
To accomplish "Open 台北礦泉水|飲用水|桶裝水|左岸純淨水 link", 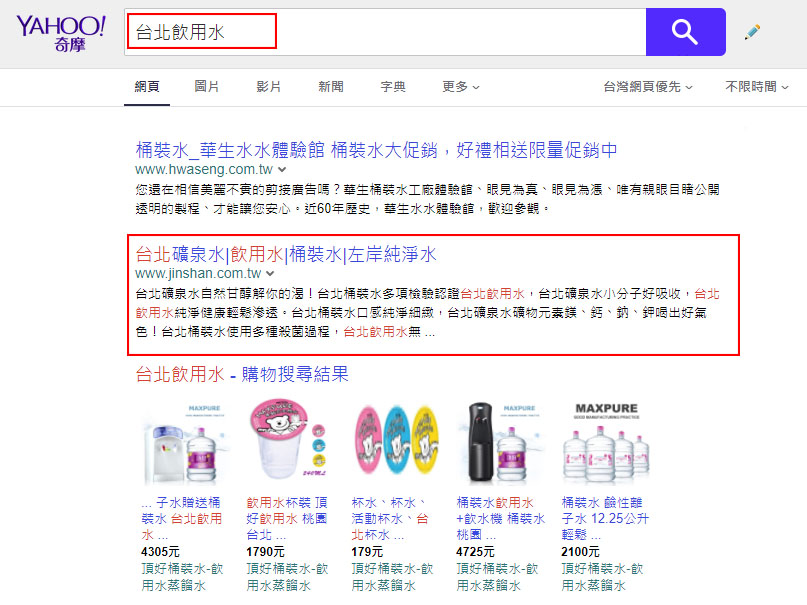I will point(286,254).
